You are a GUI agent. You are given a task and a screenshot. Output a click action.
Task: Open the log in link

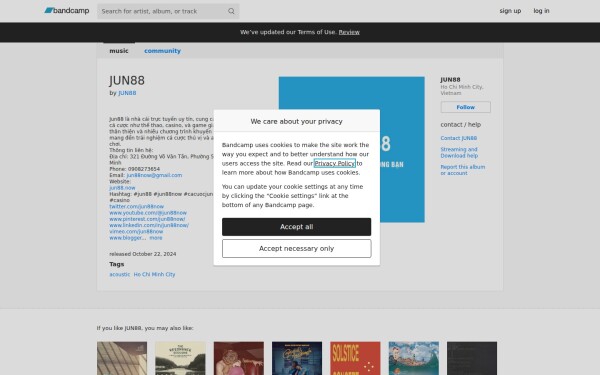541,11
